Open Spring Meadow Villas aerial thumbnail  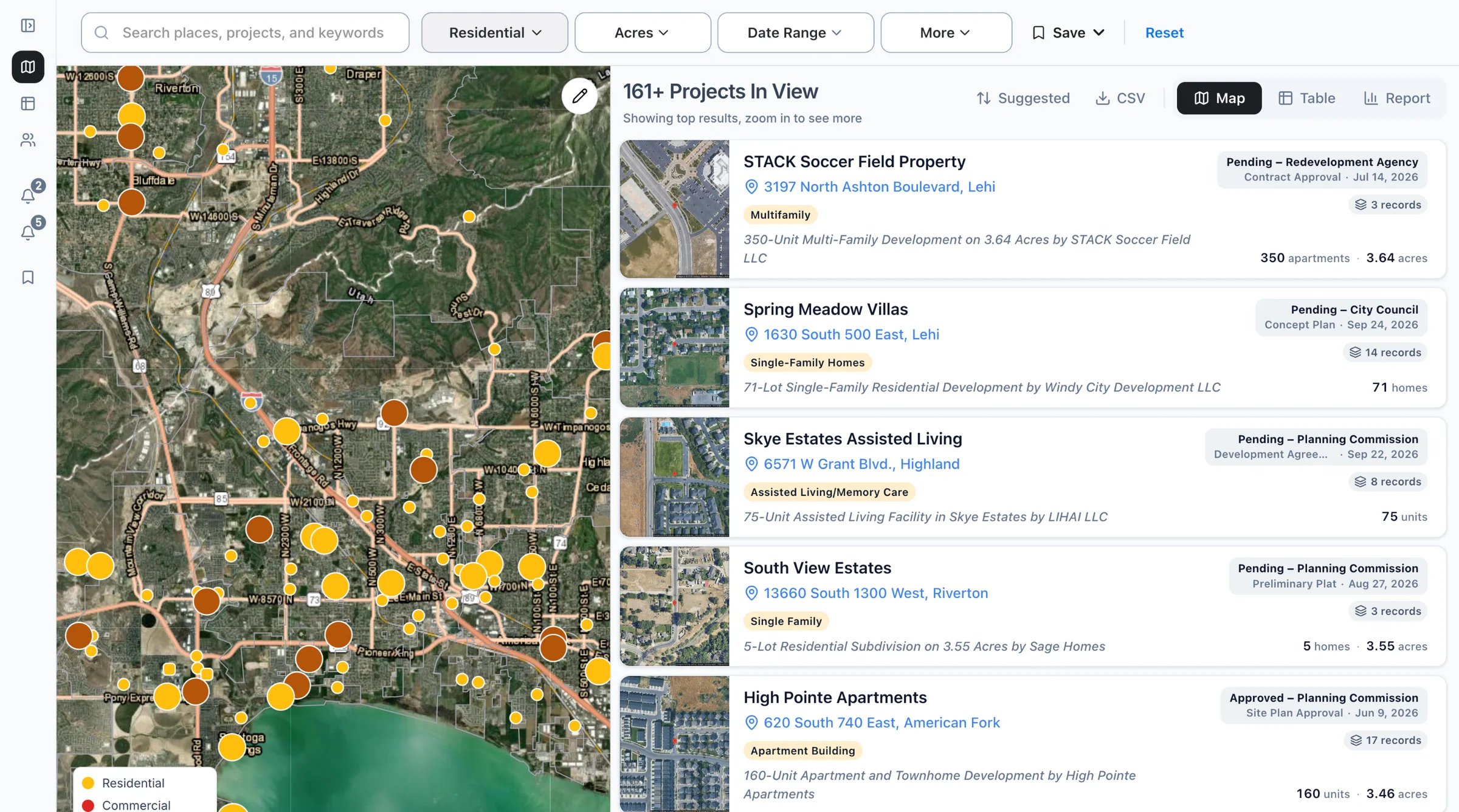pyautogui.click(x=674, y=348)
